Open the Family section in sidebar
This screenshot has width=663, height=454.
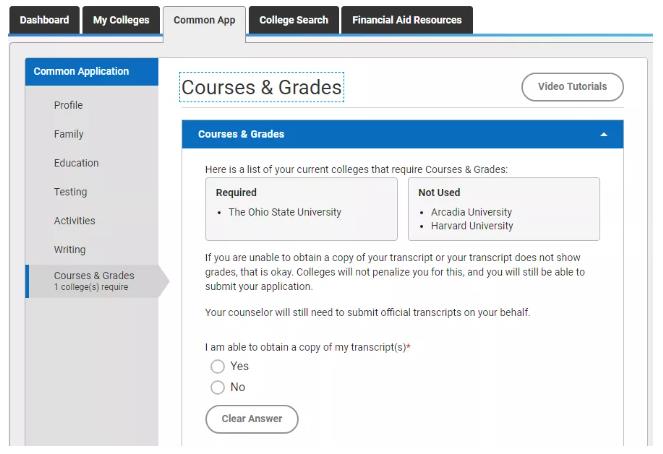point(68,134)
